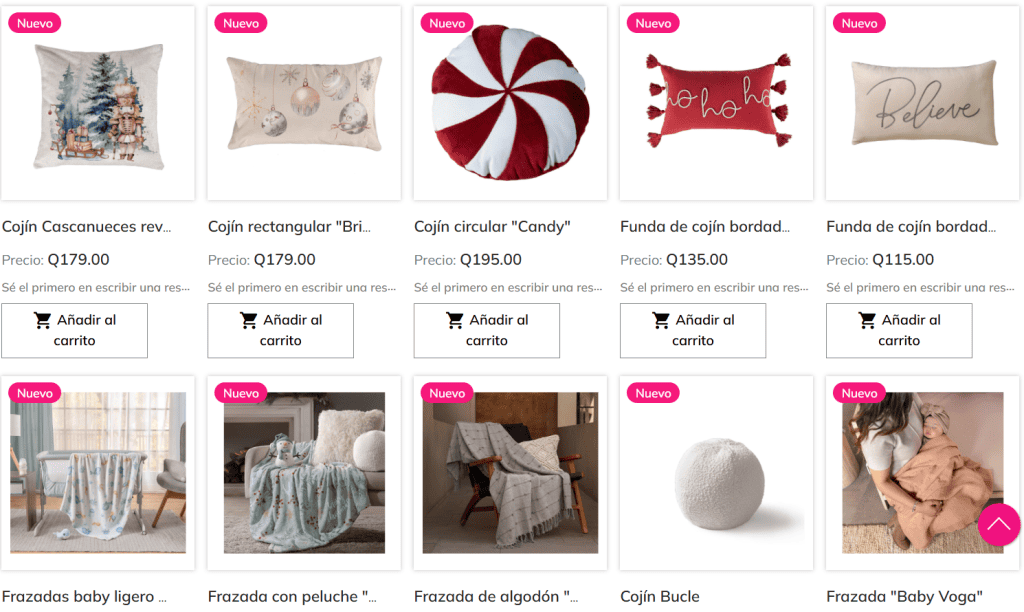Image resolution: width=1024 pixels, height=612 pixels.
Task: Open the Cojín Bucle product link
Action: click(x=660, y=596)
